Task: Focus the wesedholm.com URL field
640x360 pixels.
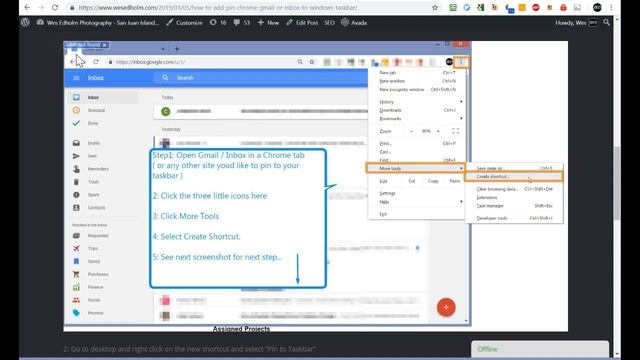Action: coord(218,8)
